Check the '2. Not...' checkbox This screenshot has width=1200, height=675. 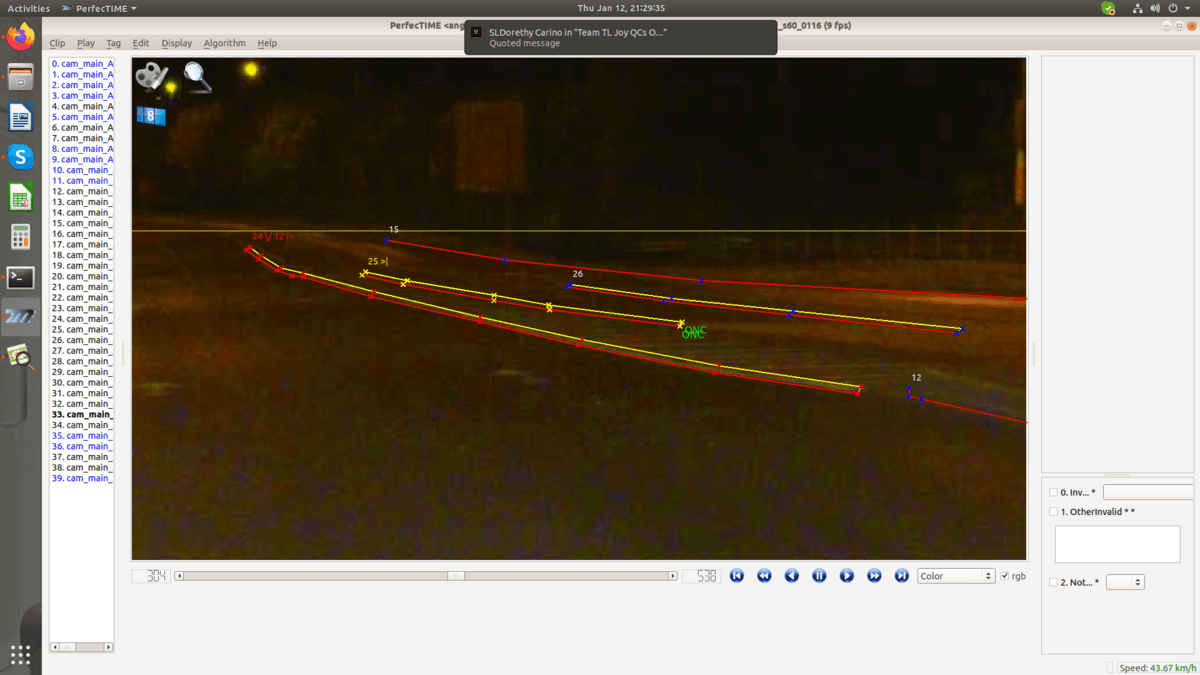1053,582
